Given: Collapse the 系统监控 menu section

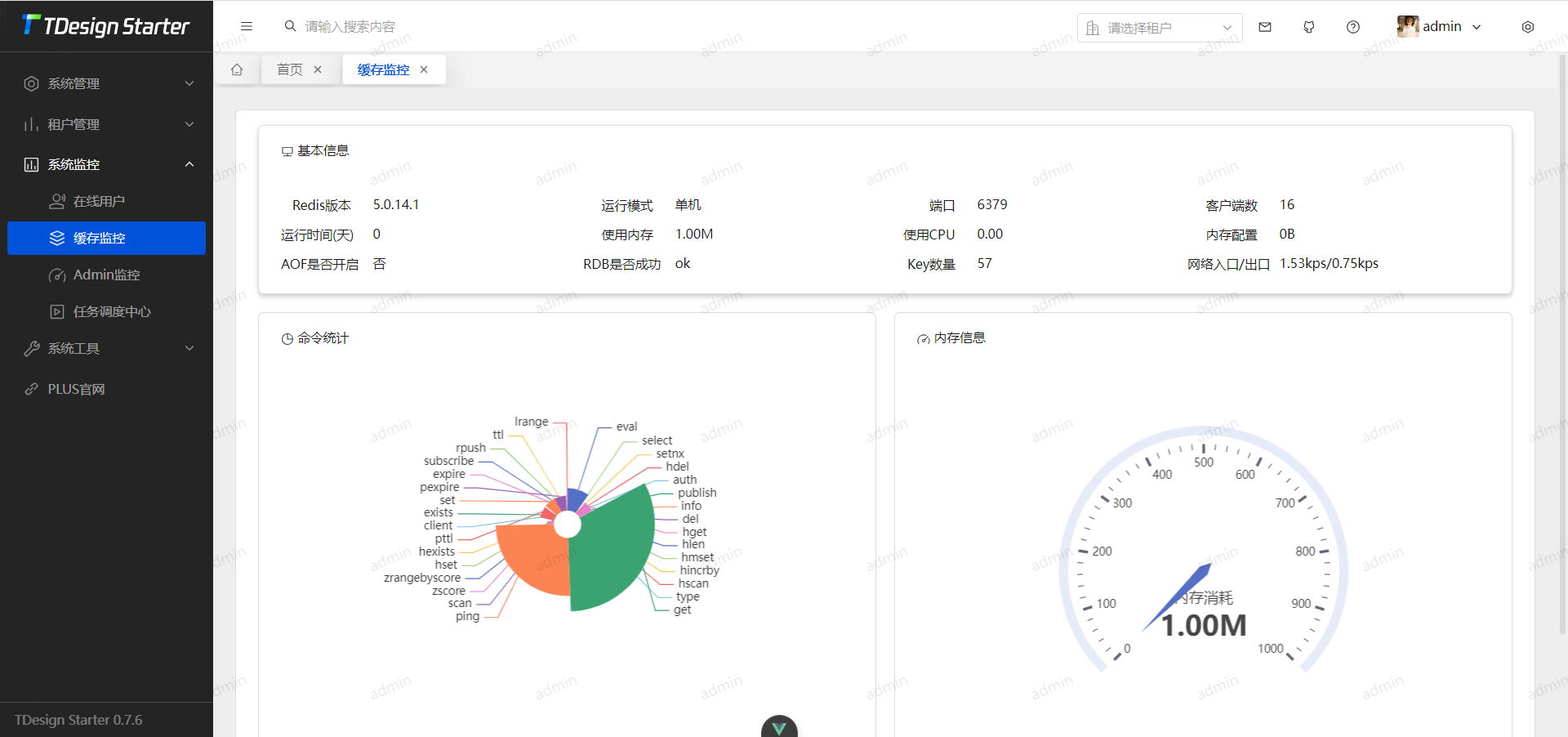Looking at the screenshot, I should point(106,164).
